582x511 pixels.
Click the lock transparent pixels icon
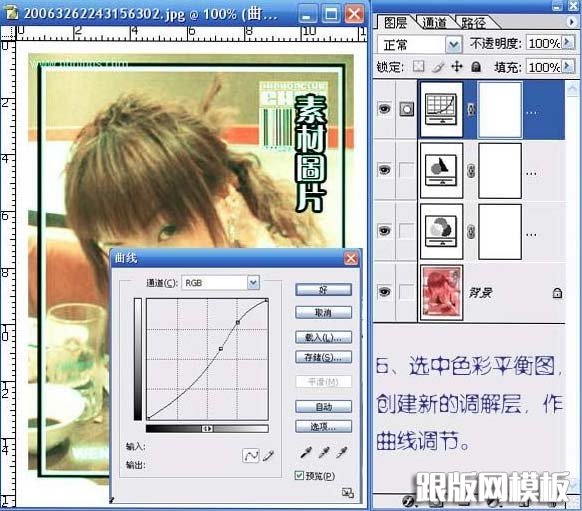pyautogui.click(x=419, y=66)
